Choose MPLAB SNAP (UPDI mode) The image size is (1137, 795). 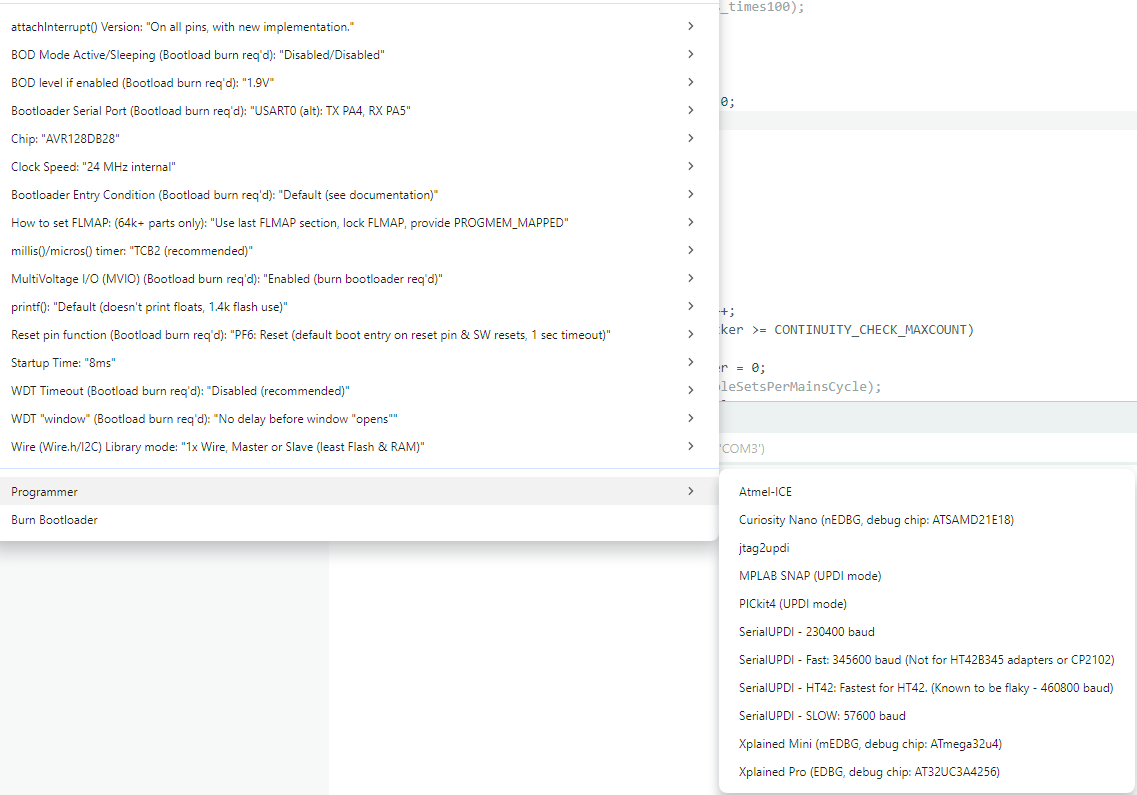pyautogui.click(x=809, y=576)
